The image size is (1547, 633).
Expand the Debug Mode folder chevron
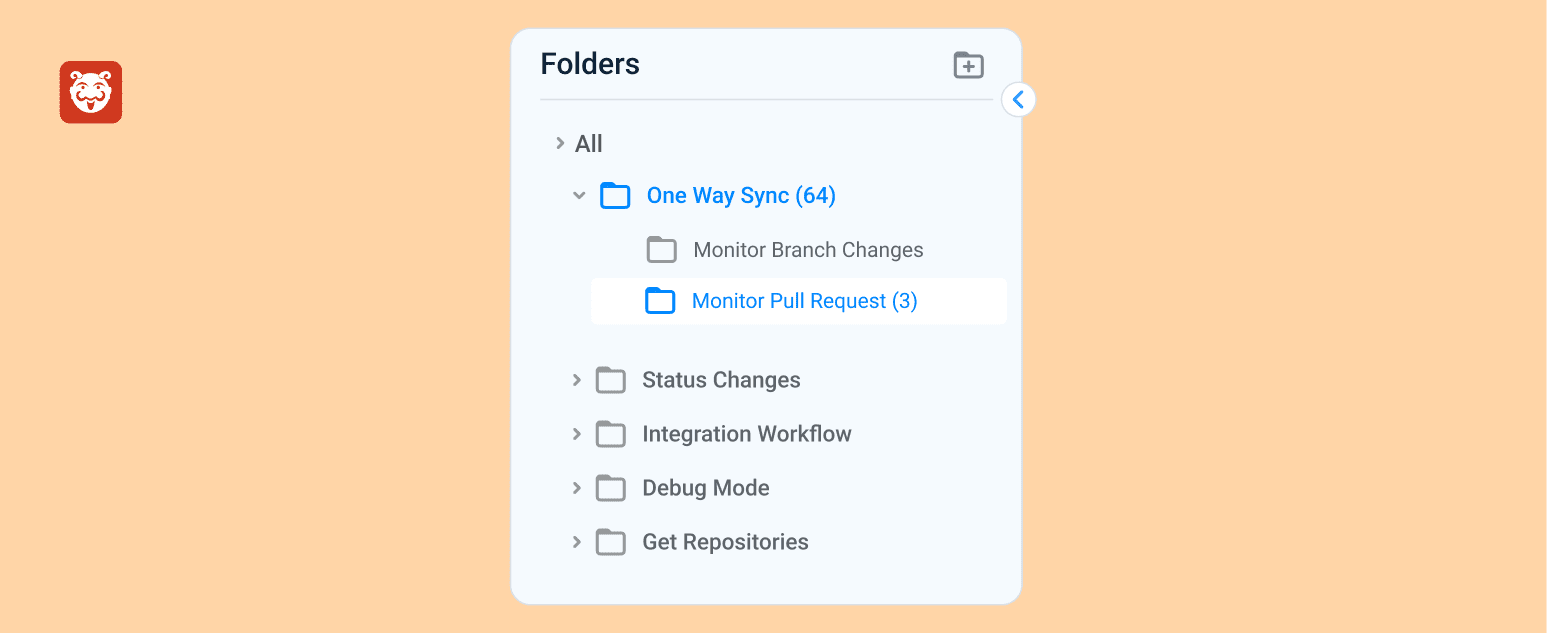pyautogui.click(x=577, y=488)
